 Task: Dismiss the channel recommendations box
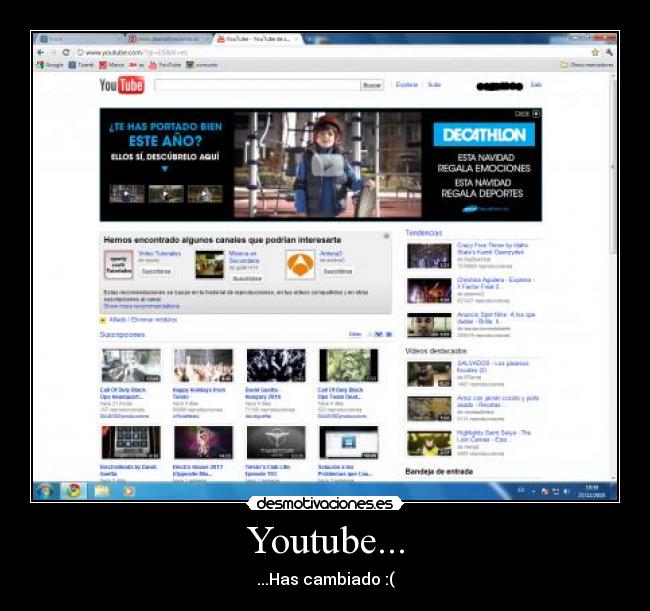(386, 236)
